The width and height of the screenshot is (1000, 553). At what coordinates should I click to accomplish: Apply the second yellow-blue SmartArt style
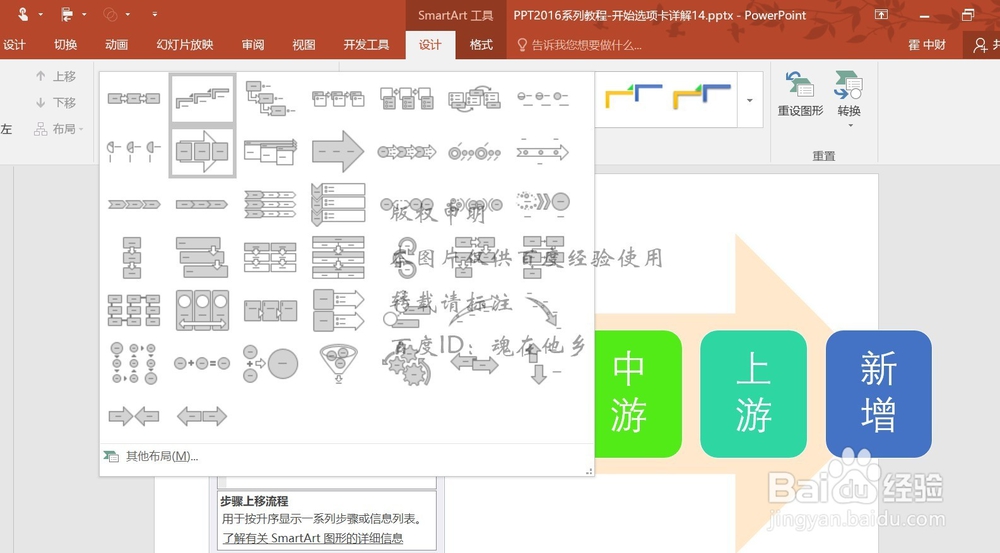click(x=702, y=96)
